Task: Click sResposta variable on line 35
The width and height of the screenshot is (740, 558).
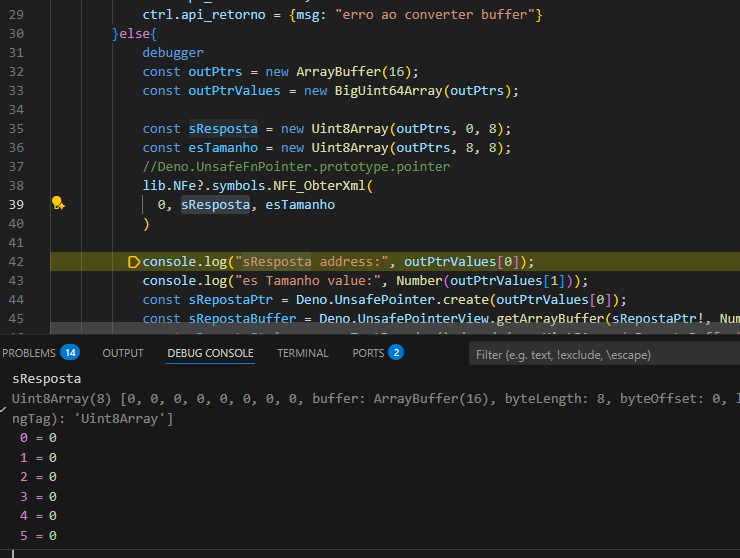Action: click(223, 128)
